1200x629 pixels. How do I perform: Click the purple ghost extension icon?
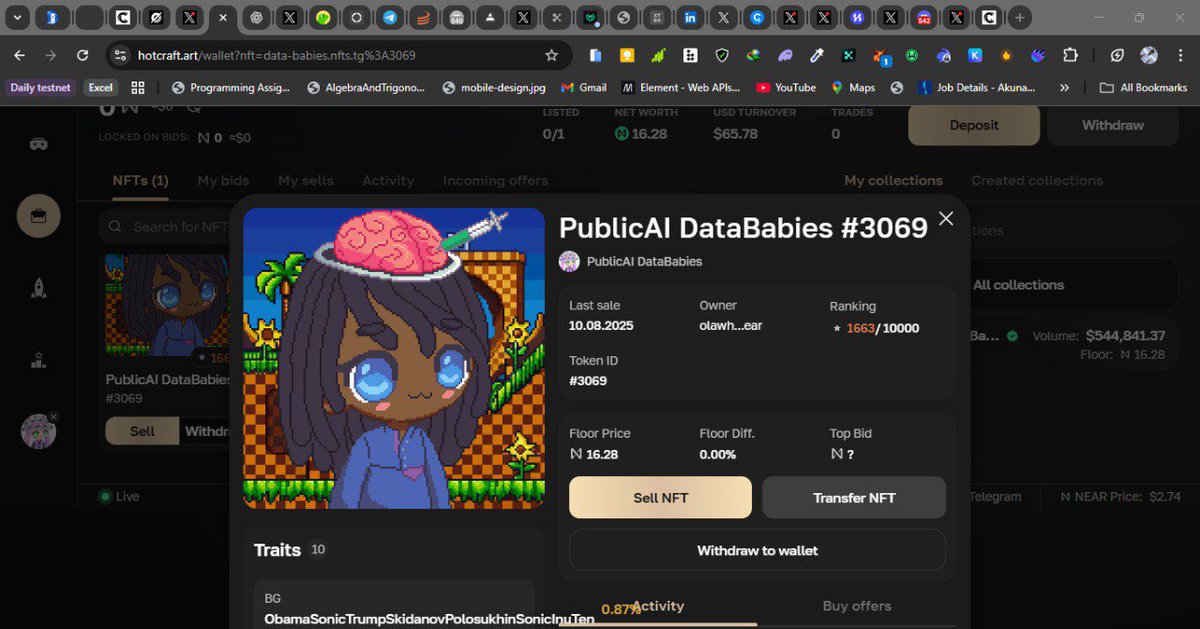tap(786, 56)
